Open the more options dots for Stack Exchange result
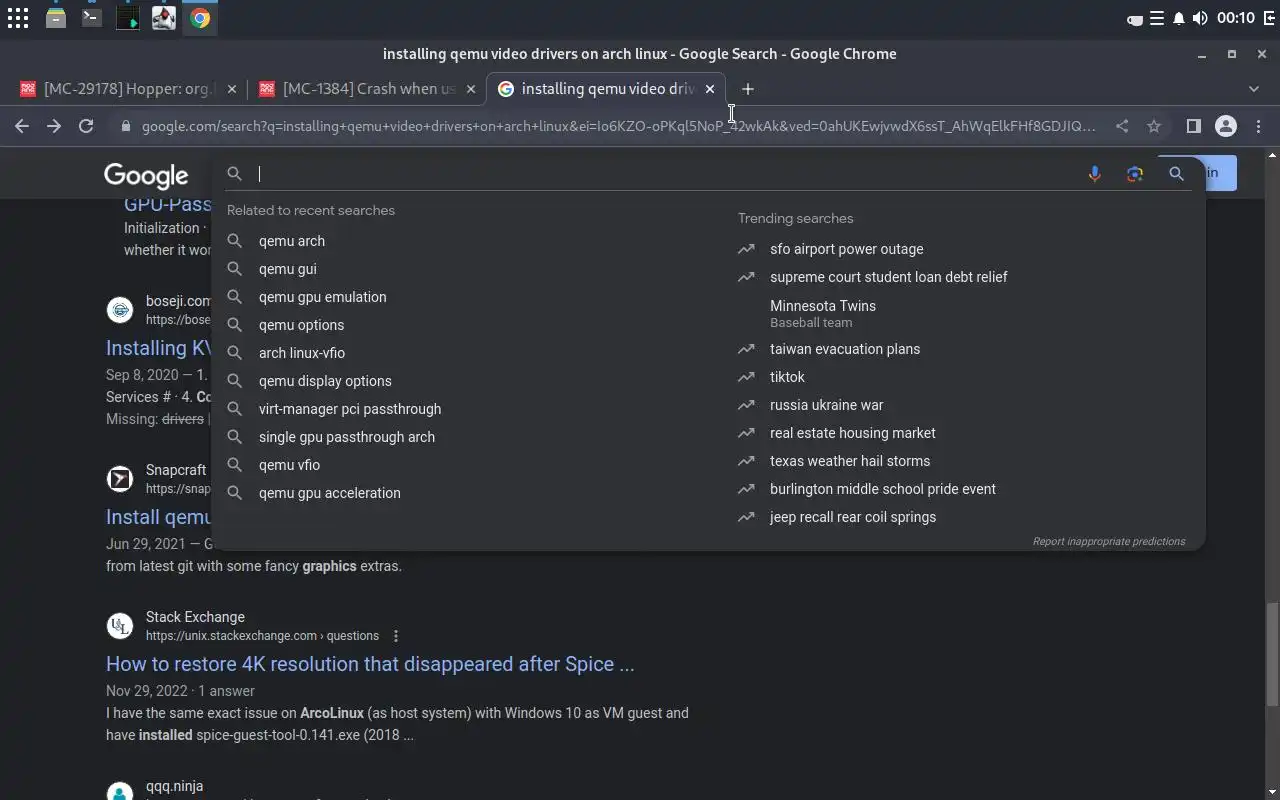The image size is (1280, 800). (396, 636)
